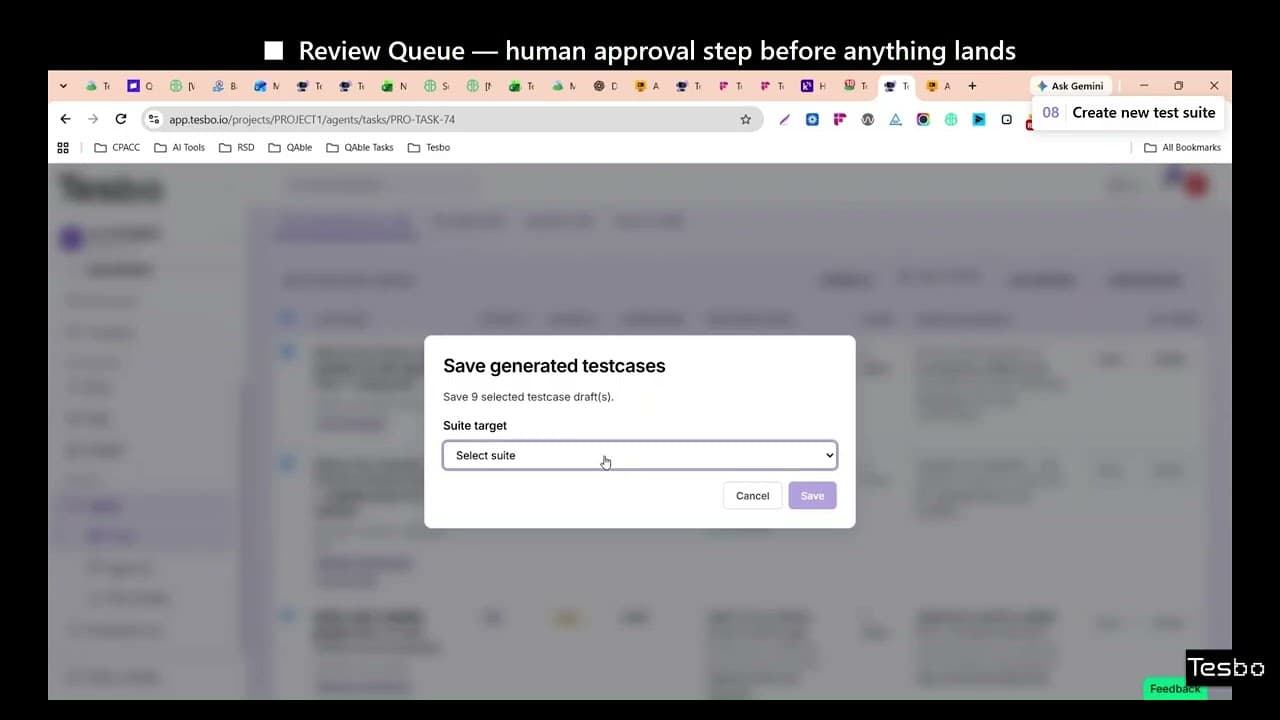Open the AI Tools bookmarks folder
The image size is (1280, 720).
pyautogui.click(x=179, y=147)
